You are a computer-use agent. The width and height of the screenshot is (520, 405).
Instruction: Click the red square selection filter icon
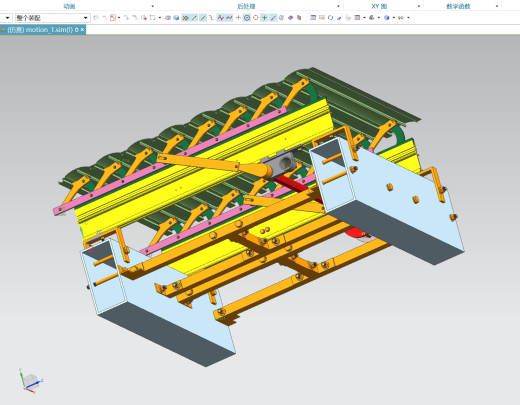coord(113,18)
